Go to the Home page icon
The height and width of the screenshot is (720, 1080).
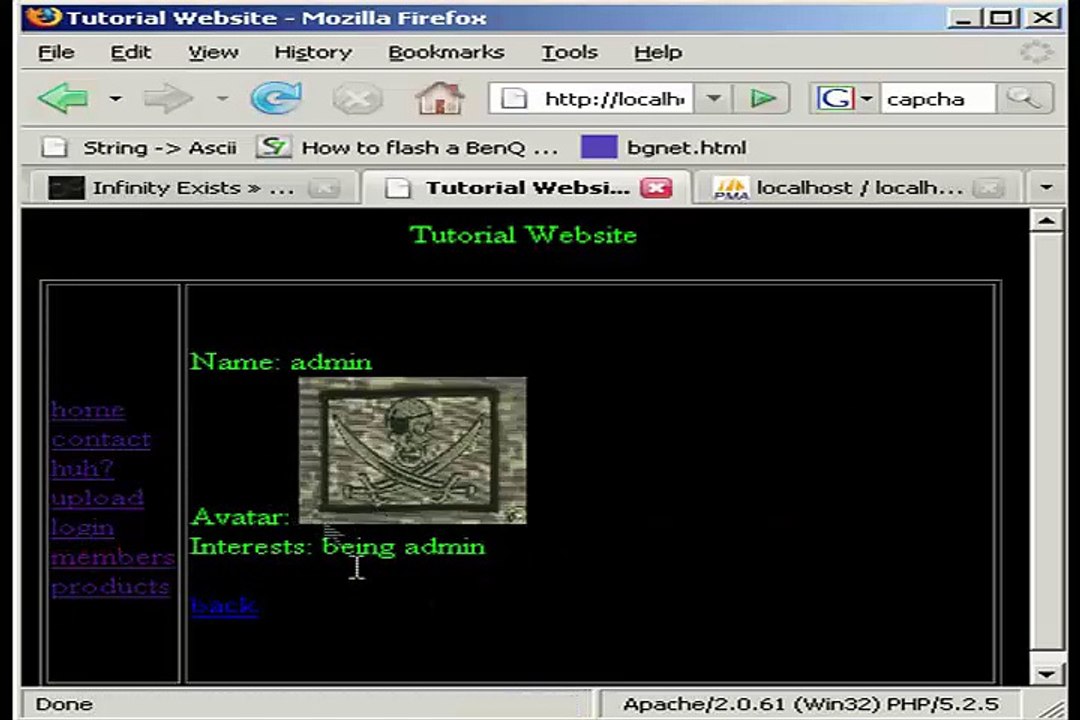point(439,99)
